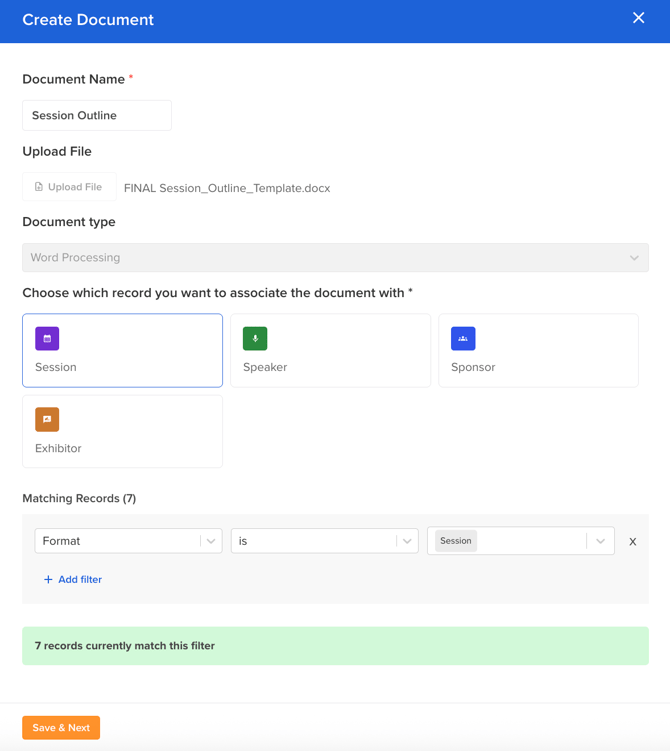Screen dimensions: 670x751
Task: Click the green Speaker microphone icon
Action: click(255, 339)
